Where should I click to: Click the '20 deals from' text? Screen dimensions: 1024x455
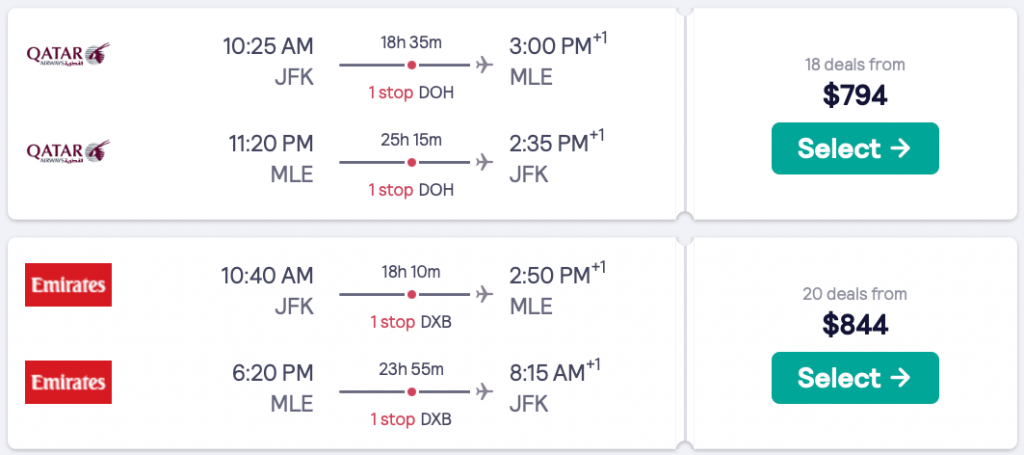[x=855, y=294]
